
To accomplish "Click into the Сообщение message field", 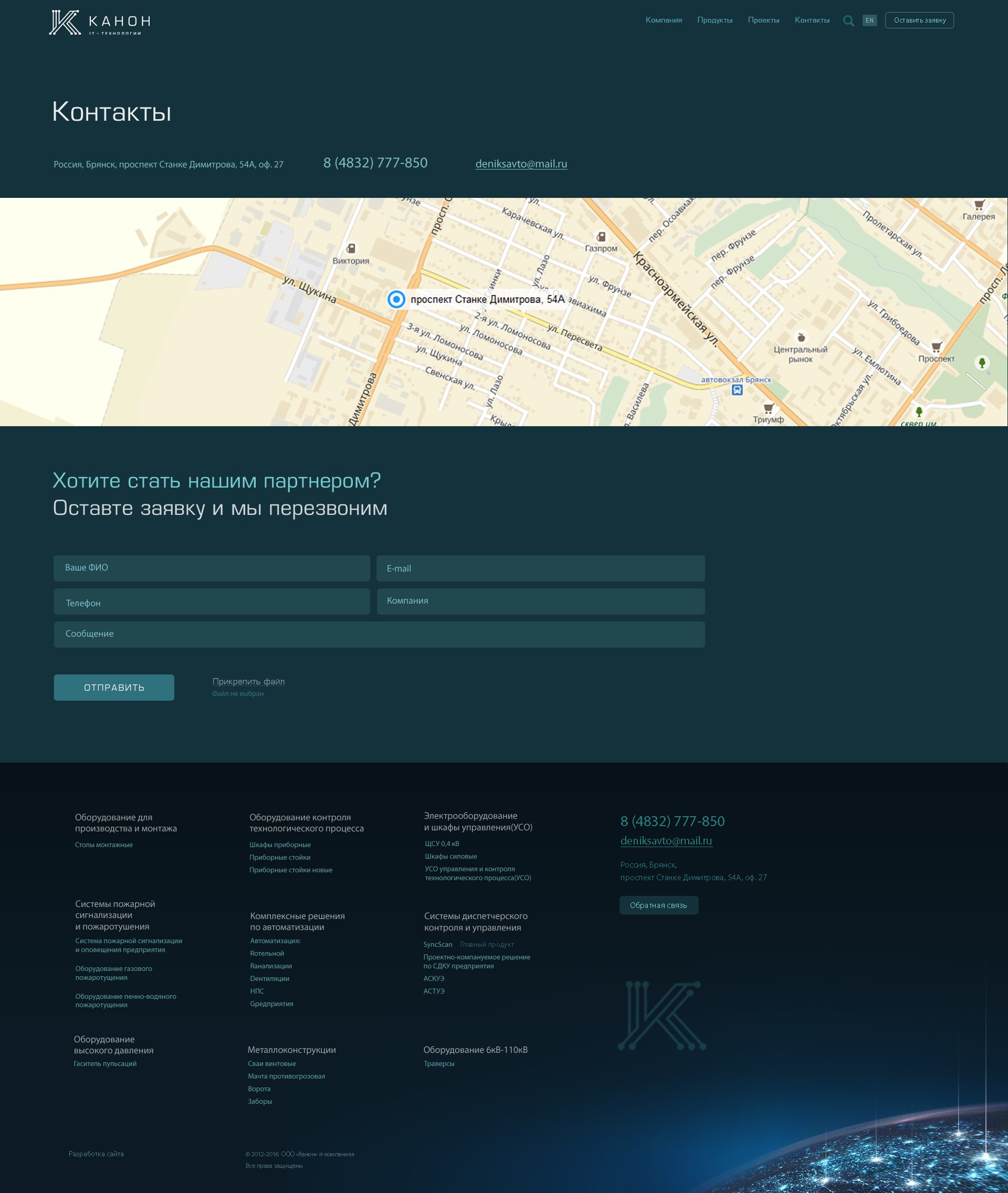I will (x=379, y=635).
